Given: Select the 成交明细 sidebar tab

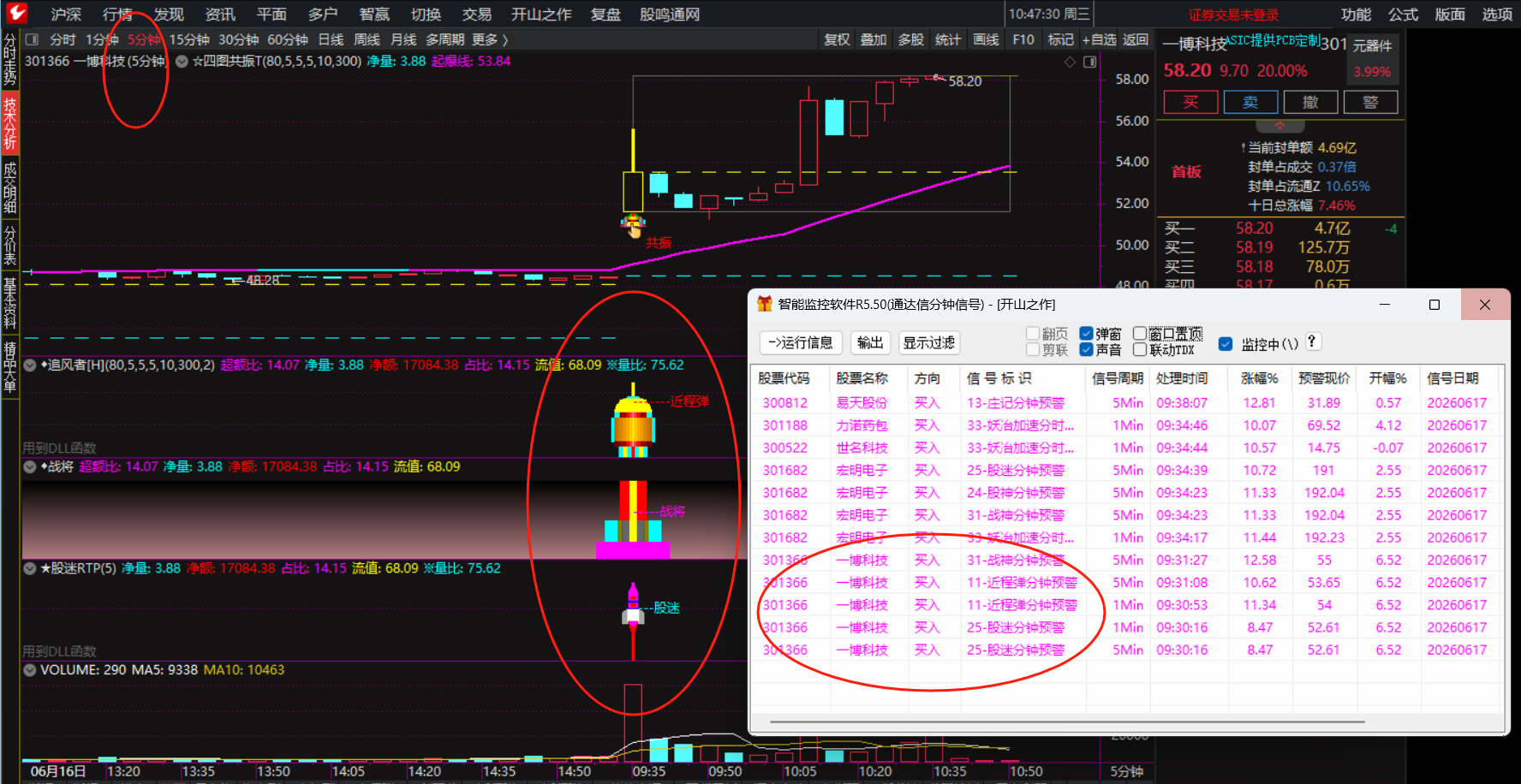Looking at the screenshot, I should tap(9, 188).
